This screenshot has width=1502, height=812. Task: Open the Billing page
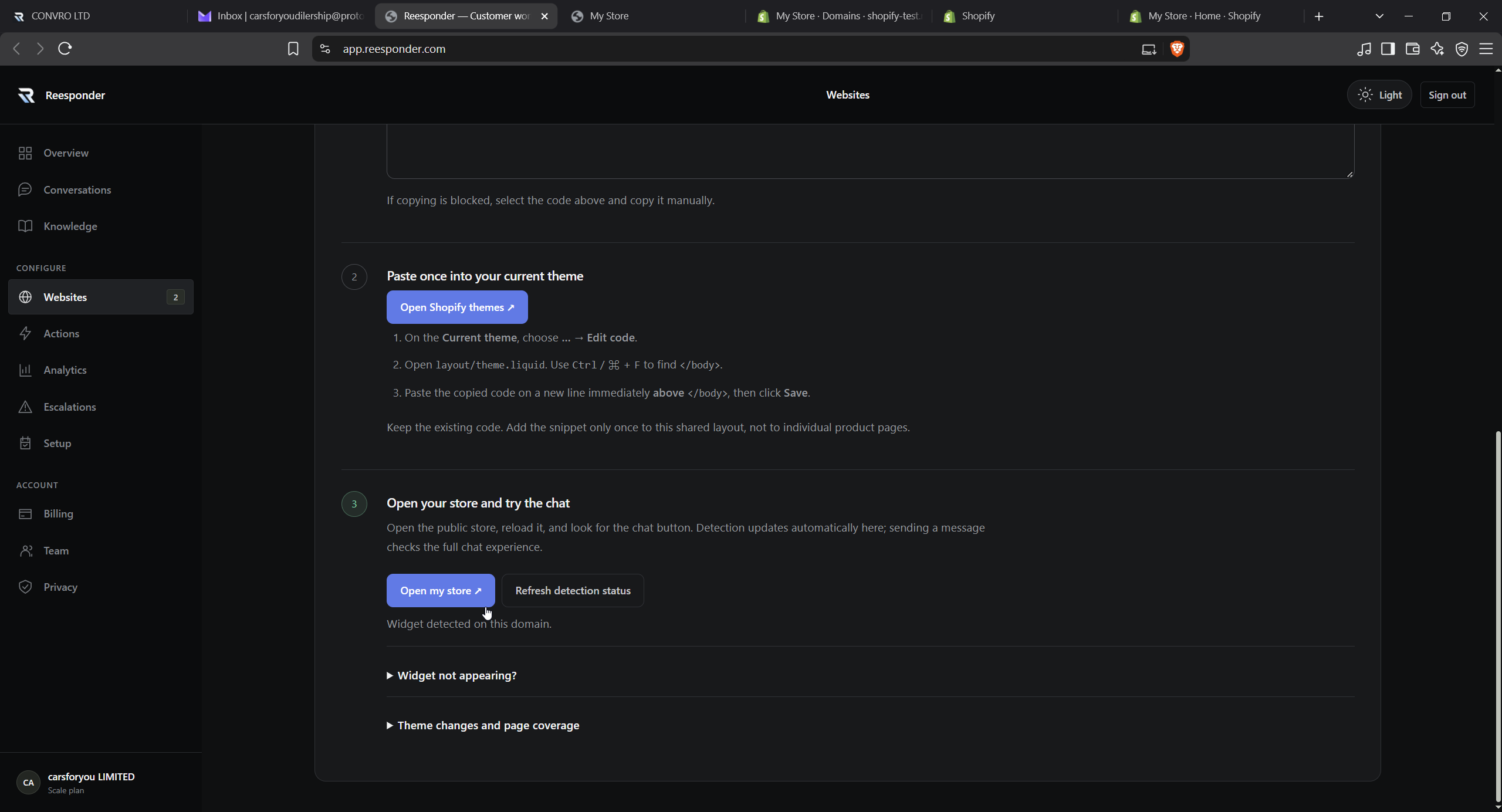tap(101, 514)
